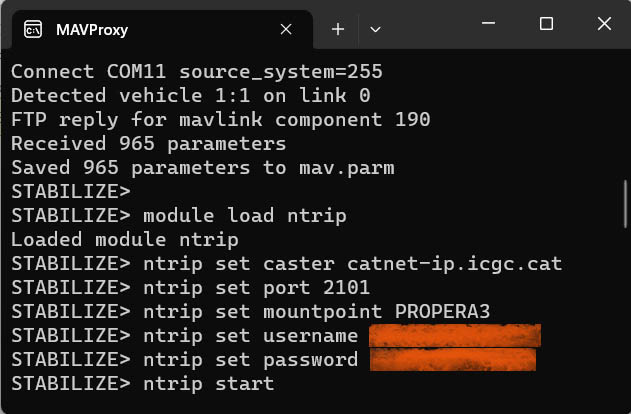The height and width of the screenshot is (414, 631).
Task: Click the caster address catnet-ip.icgc.cat
Action: click(x=454, y=264)
